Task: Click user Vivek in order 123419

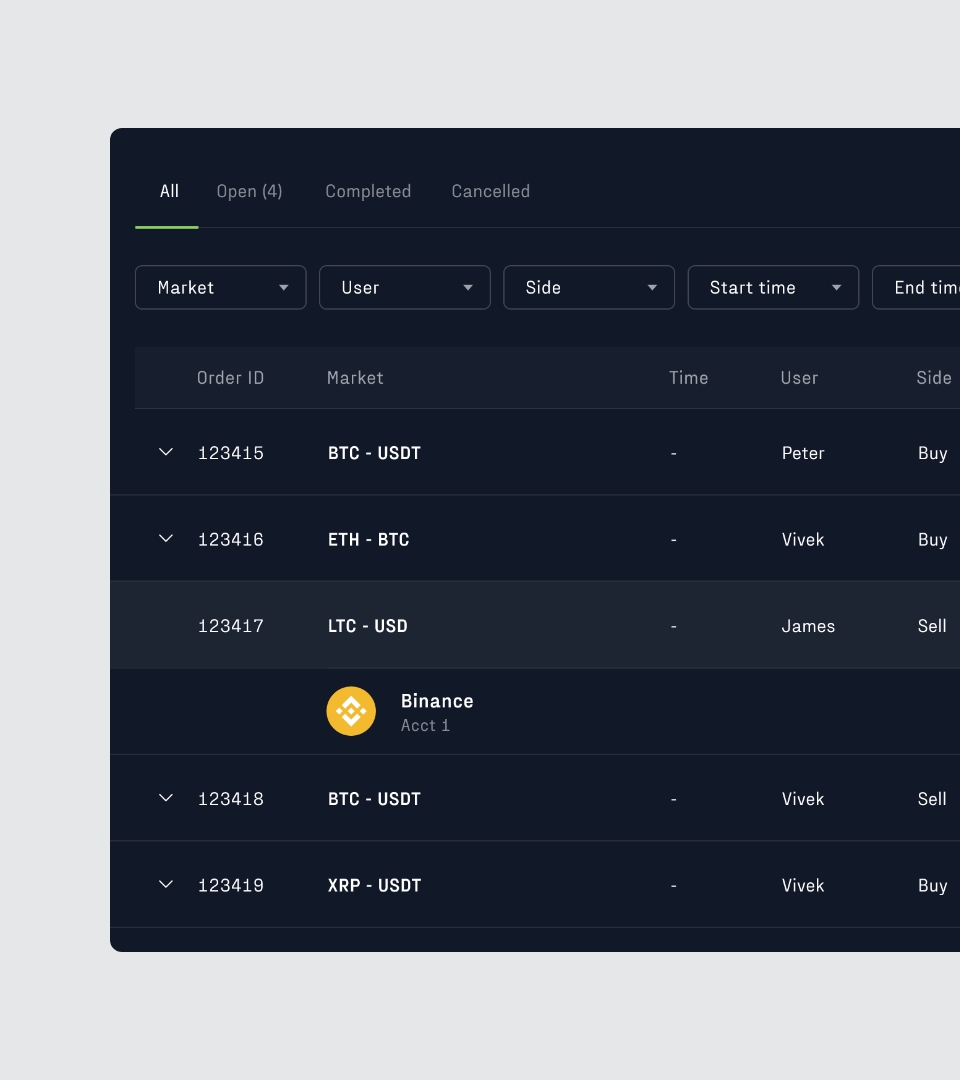Action: [803, 885]
